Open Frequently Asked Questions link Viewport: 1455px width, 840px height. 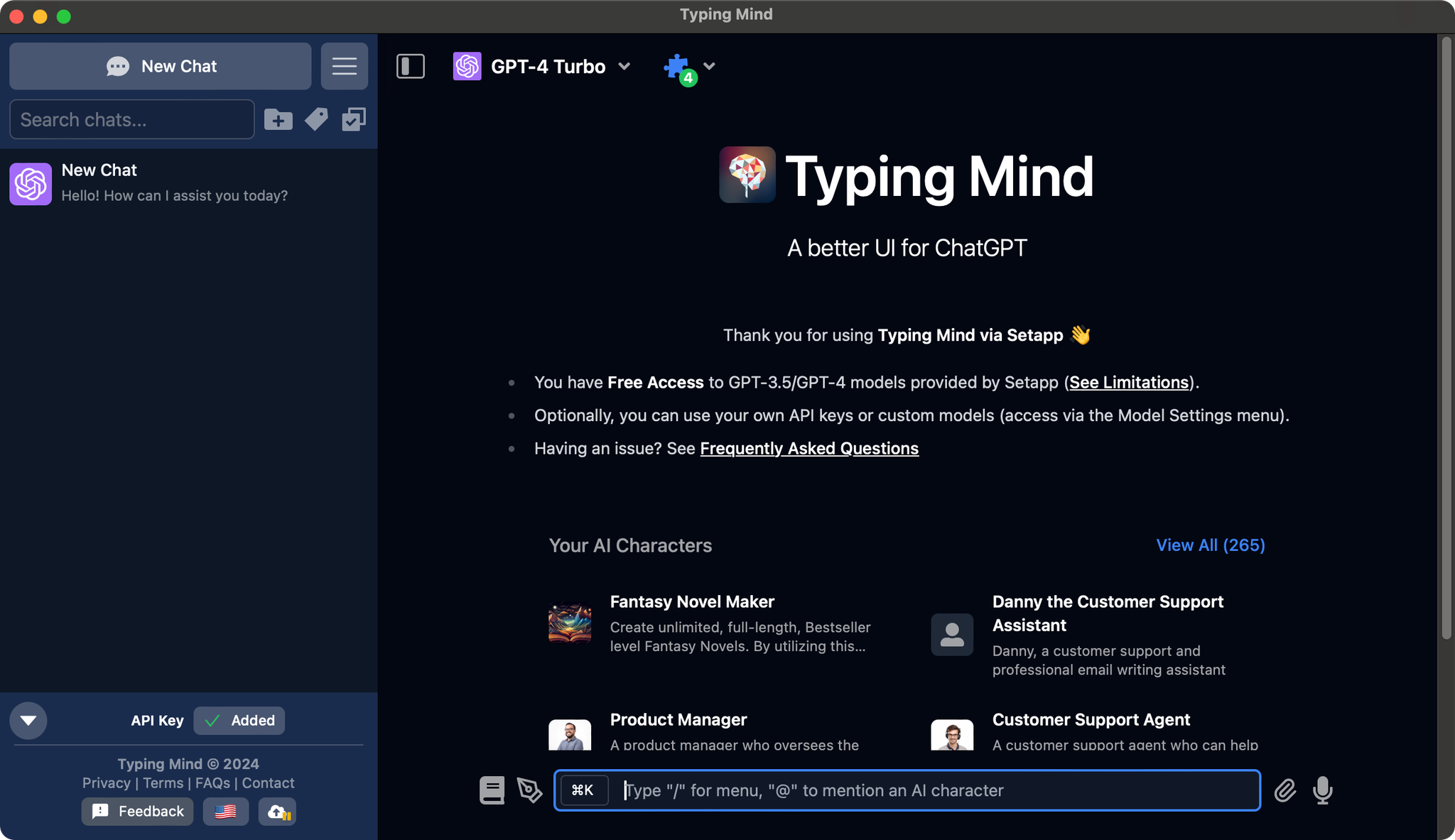809,448
